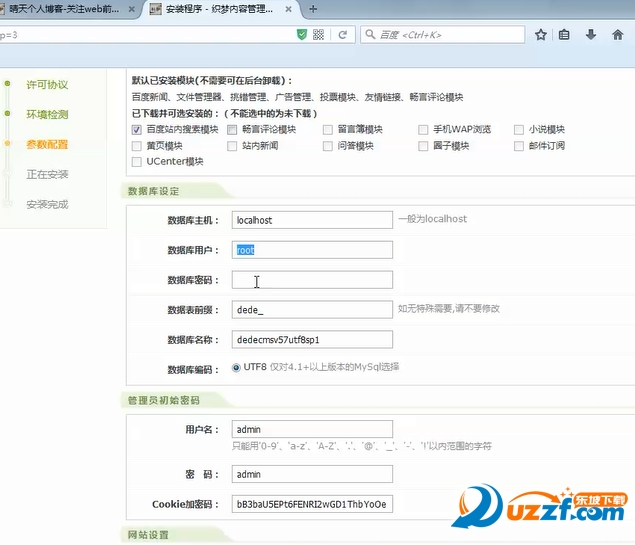Click the 数据库设定 section header
This screenshot has width=635, height=545.
point(153,191)
